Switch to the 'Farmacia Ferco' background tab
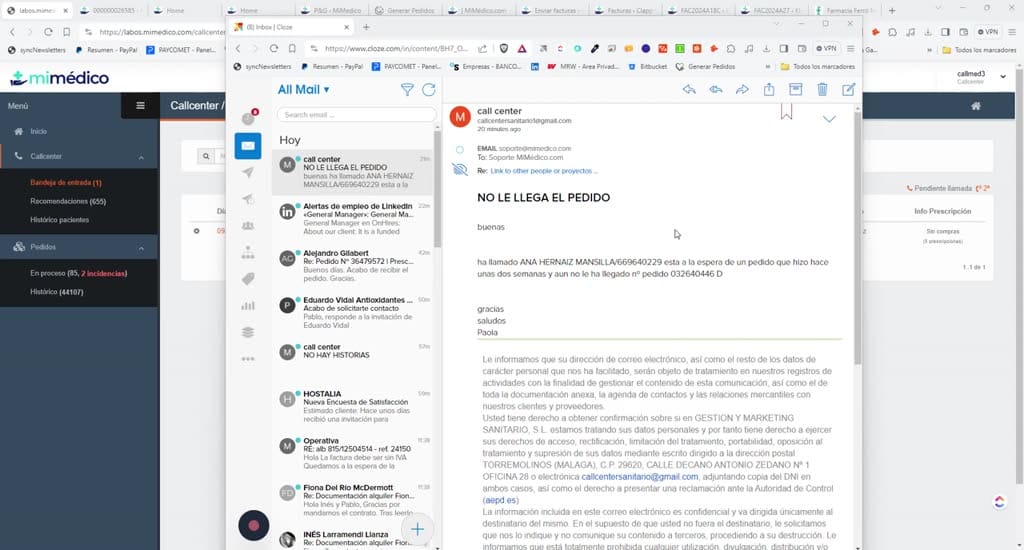Screen dimensions: 1024x550 846,10
